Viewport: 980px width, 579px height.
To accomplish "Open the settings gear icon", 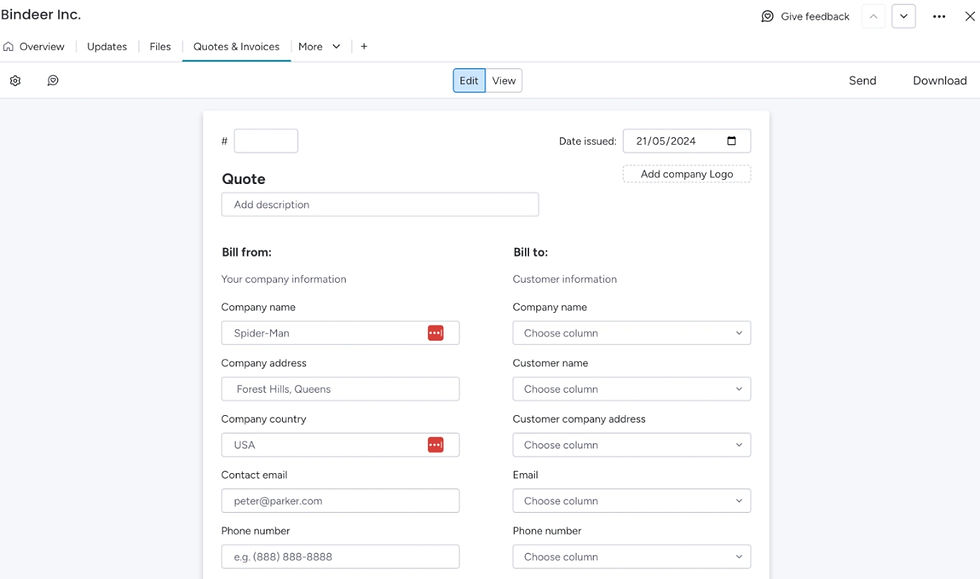I will pos(15,81).
